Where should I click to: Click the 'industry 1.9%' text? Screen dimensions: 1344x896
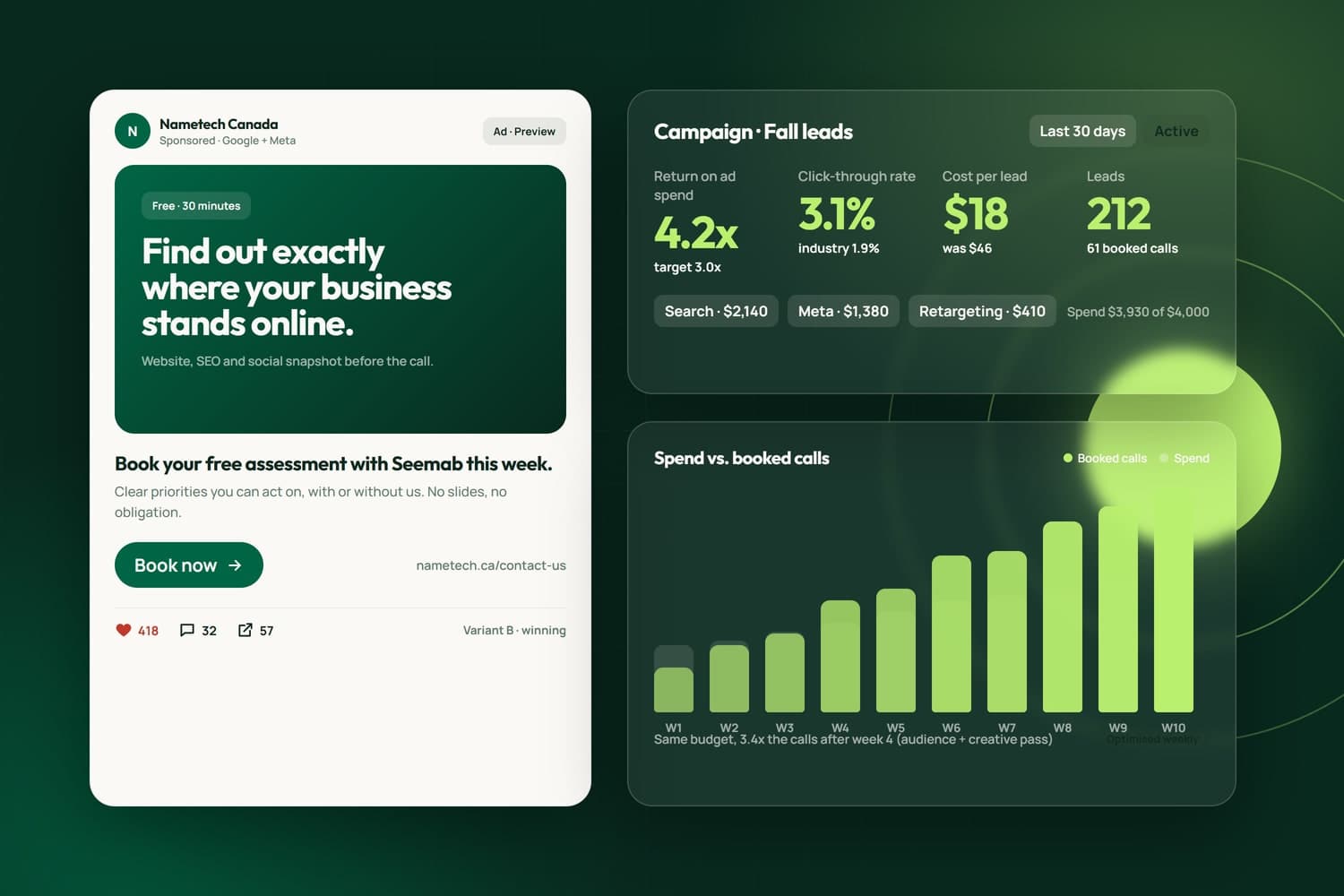pyautogui.click(x=839, y=248)
